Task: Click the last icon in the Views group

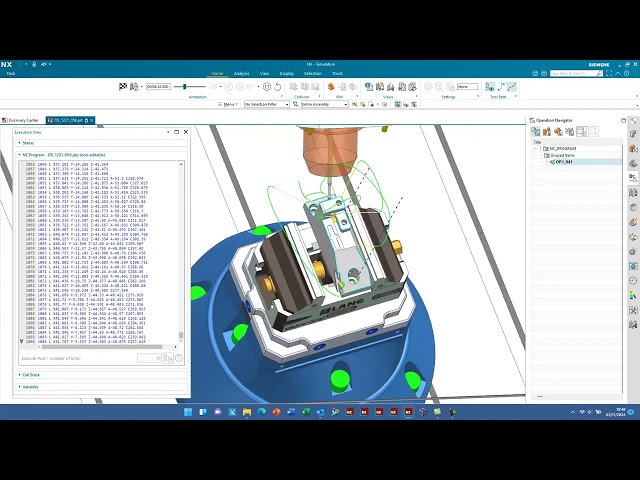Action: 413,87
